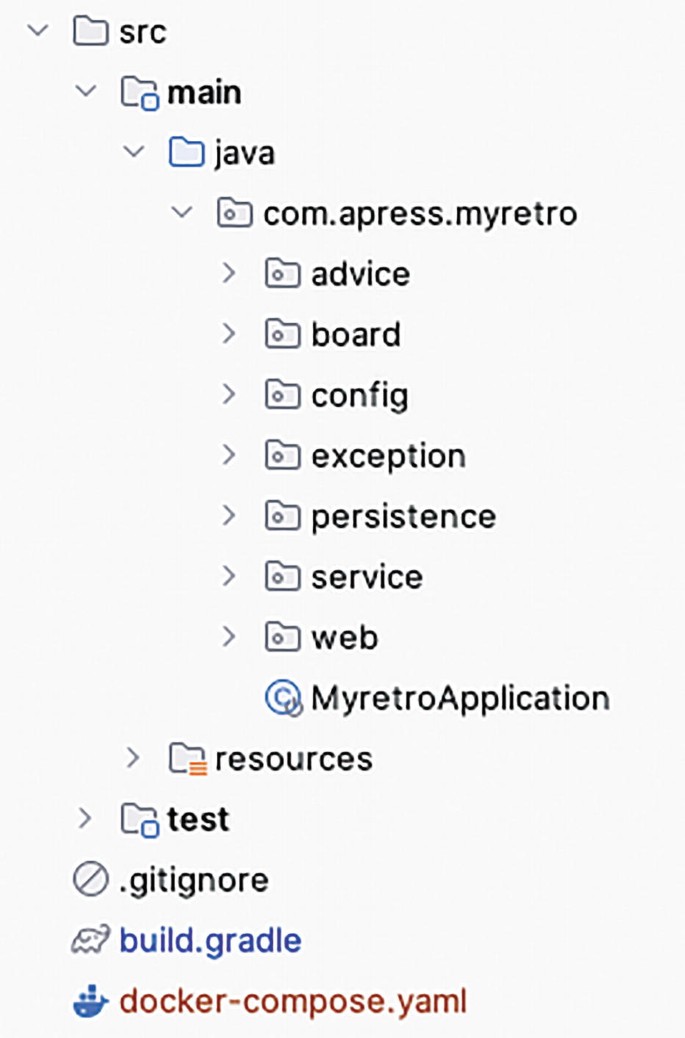Expand the advice package node

(x=229, y=273)
